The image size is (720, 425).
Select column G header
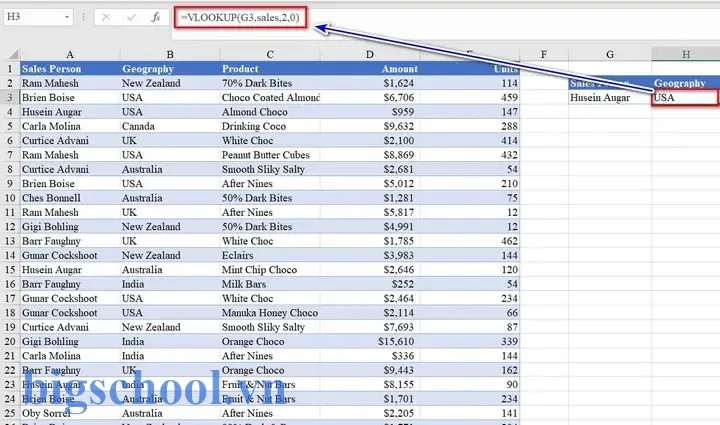point(610,55)
